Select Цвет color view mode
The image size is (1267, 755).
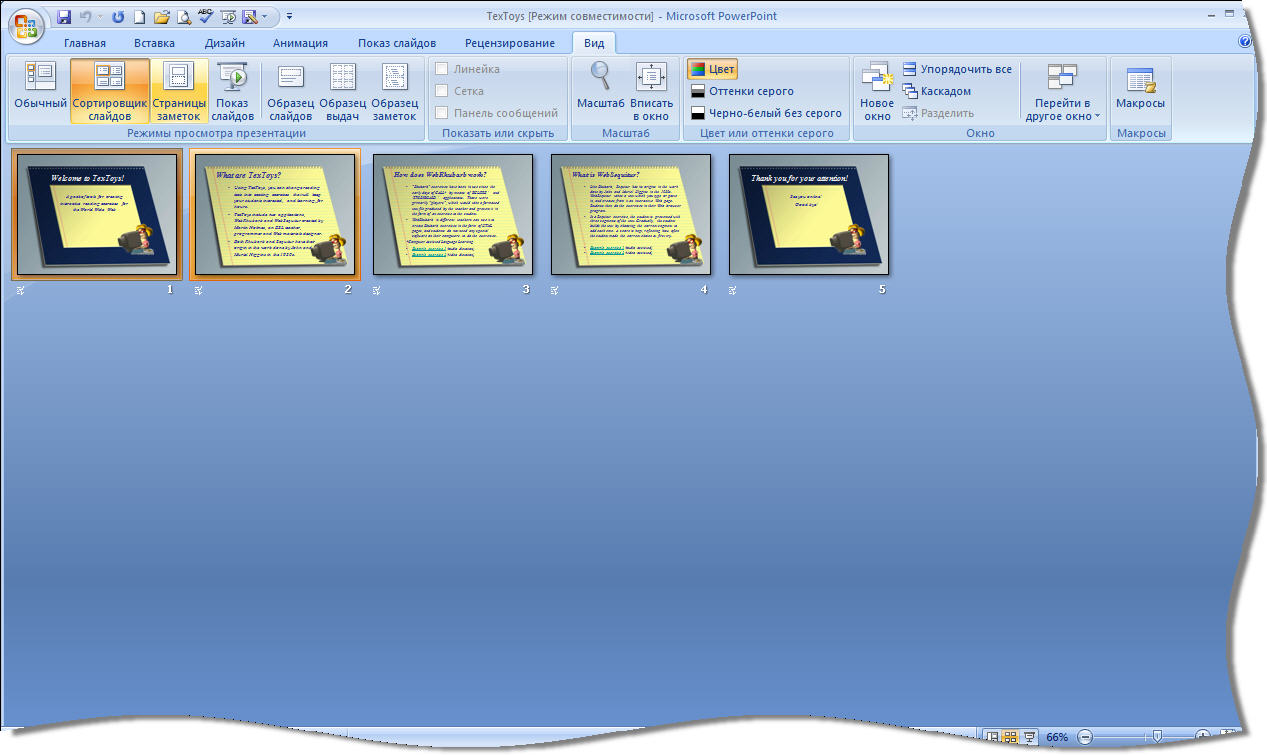pos(712,69)
